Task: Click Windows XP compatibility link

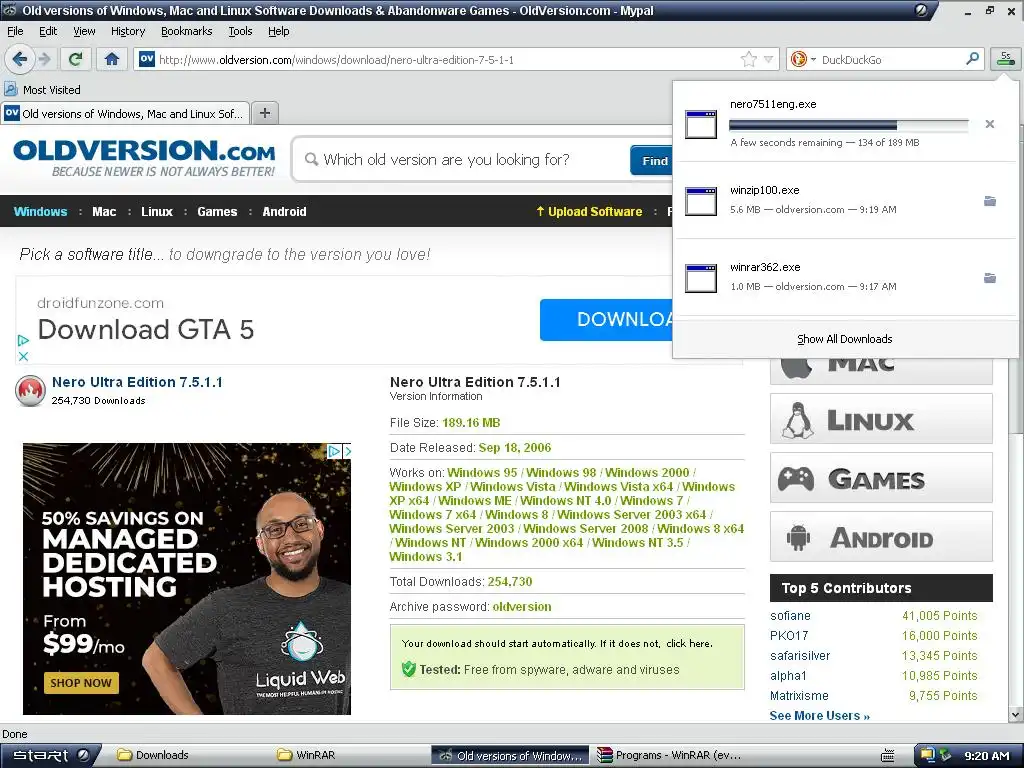Action: [x=425, y=487]
